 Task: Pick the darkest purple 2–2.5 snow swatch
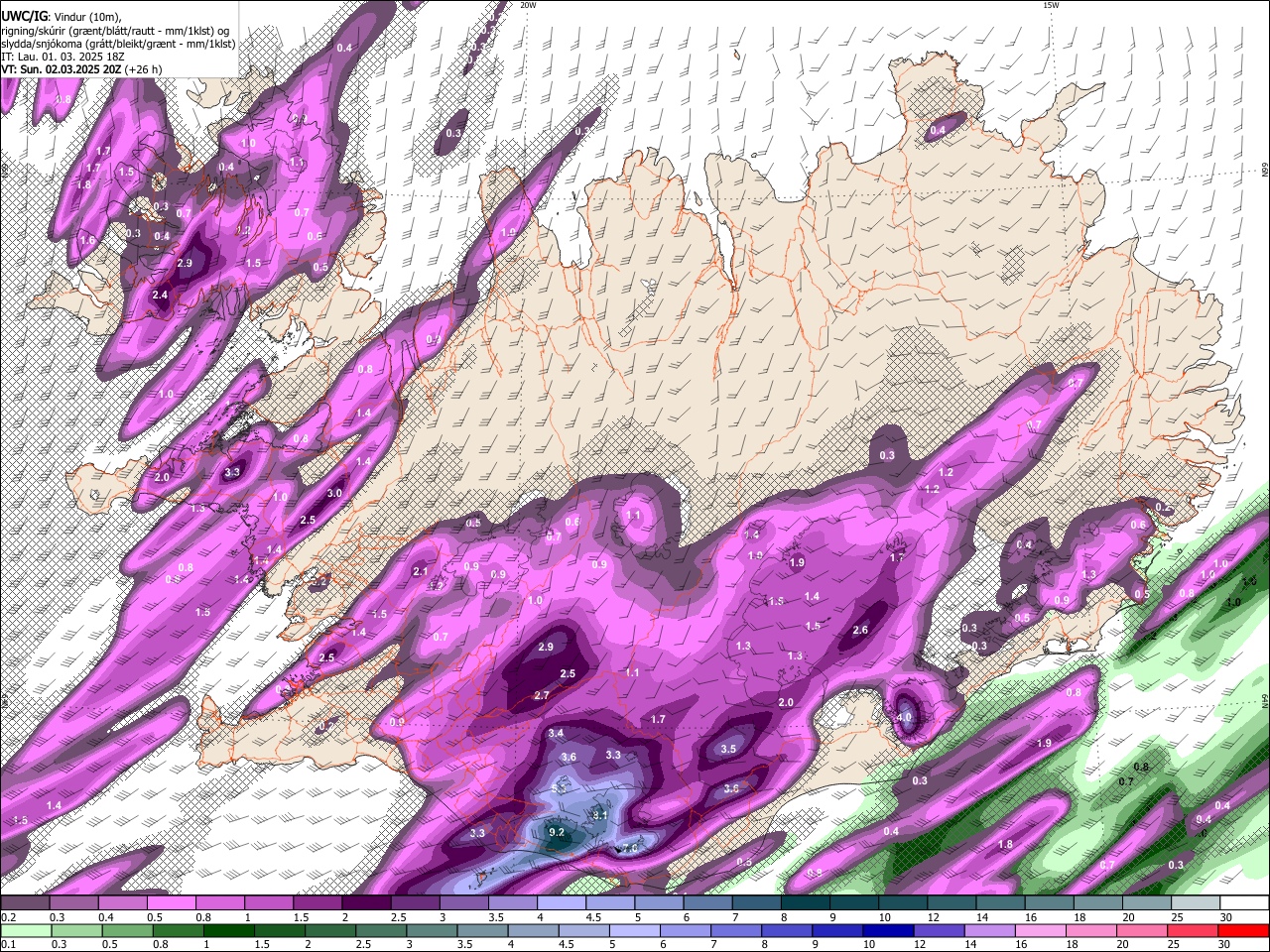[x=366, y=903]
